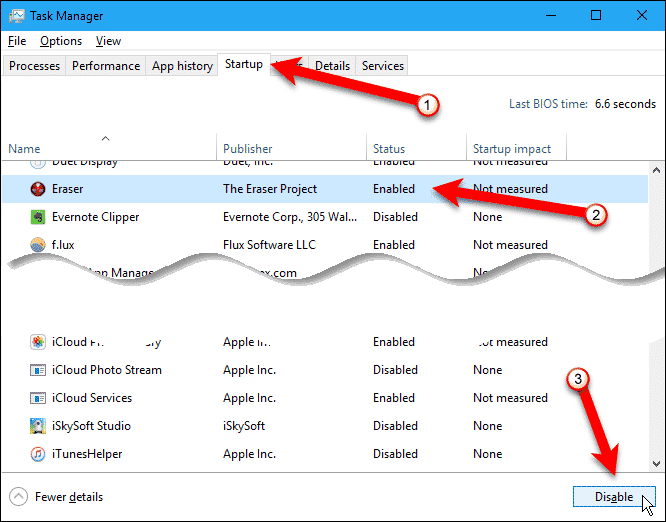Select the iCloud Photo Stream entry
This screenshot has width=666, height=522.
coord(107,370)
